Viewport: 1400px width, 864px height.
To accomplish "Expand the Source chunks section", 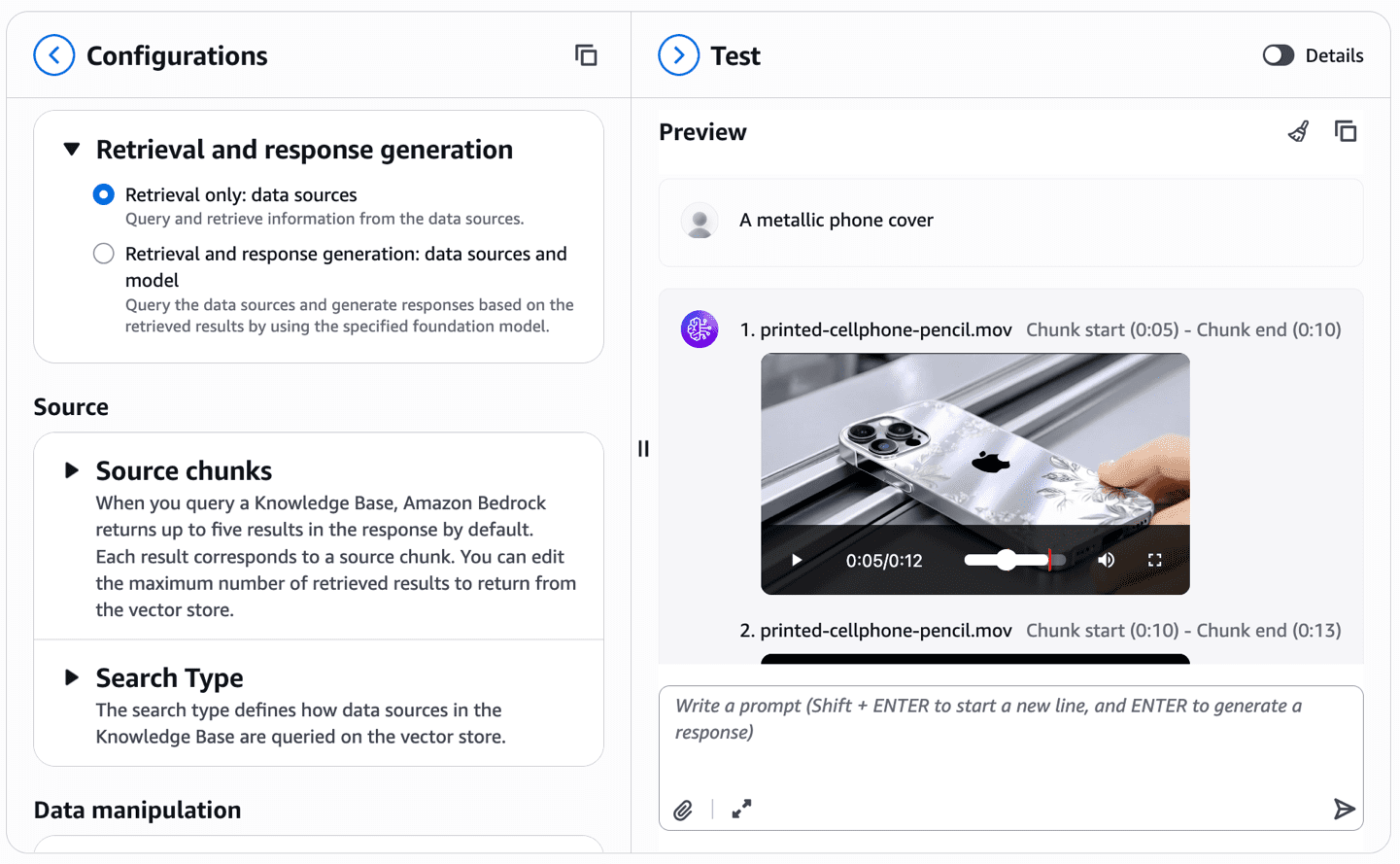I will click(x=72, y=470).
